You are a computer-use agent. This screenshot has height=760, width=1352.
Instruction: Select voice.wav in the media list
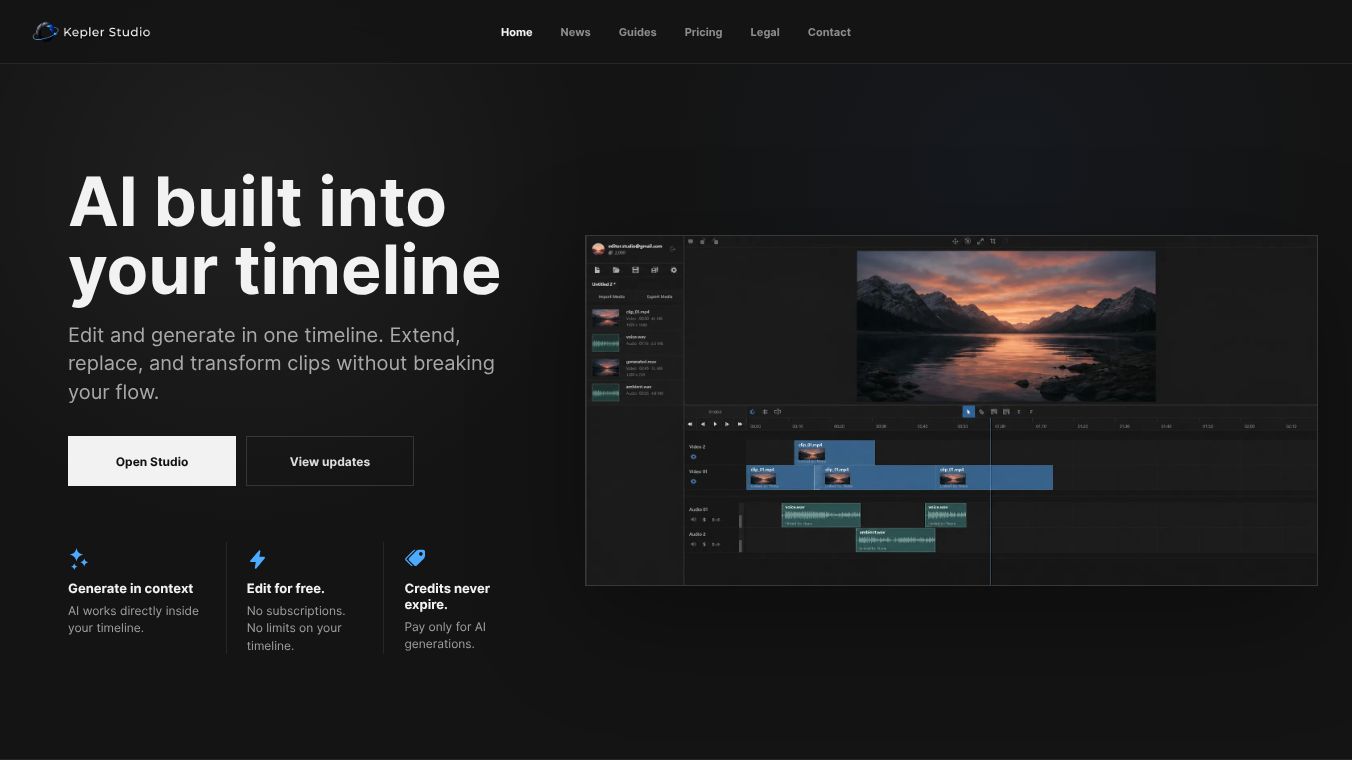pos(635,343)
